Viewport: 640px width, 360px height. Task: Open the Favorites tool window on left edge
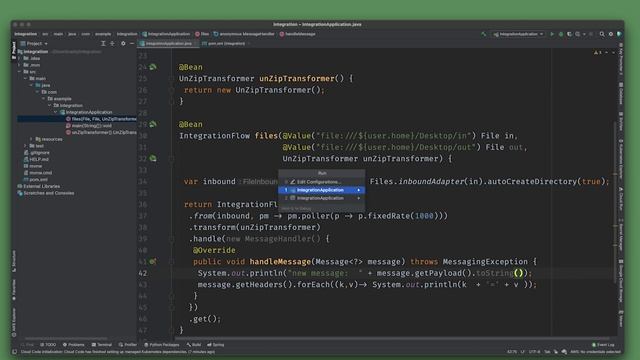pyautogui.click(x=14, y=290)
